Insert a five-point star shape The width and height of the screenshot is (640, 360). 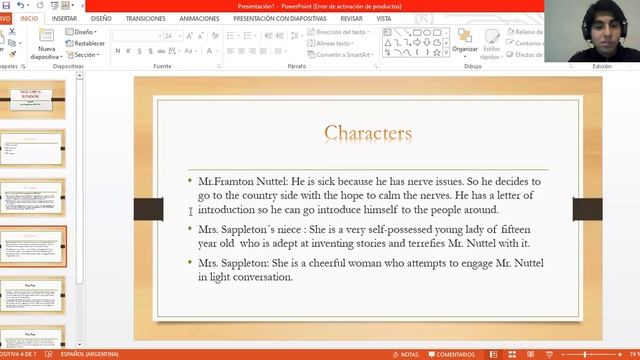(x=437, y=52)
